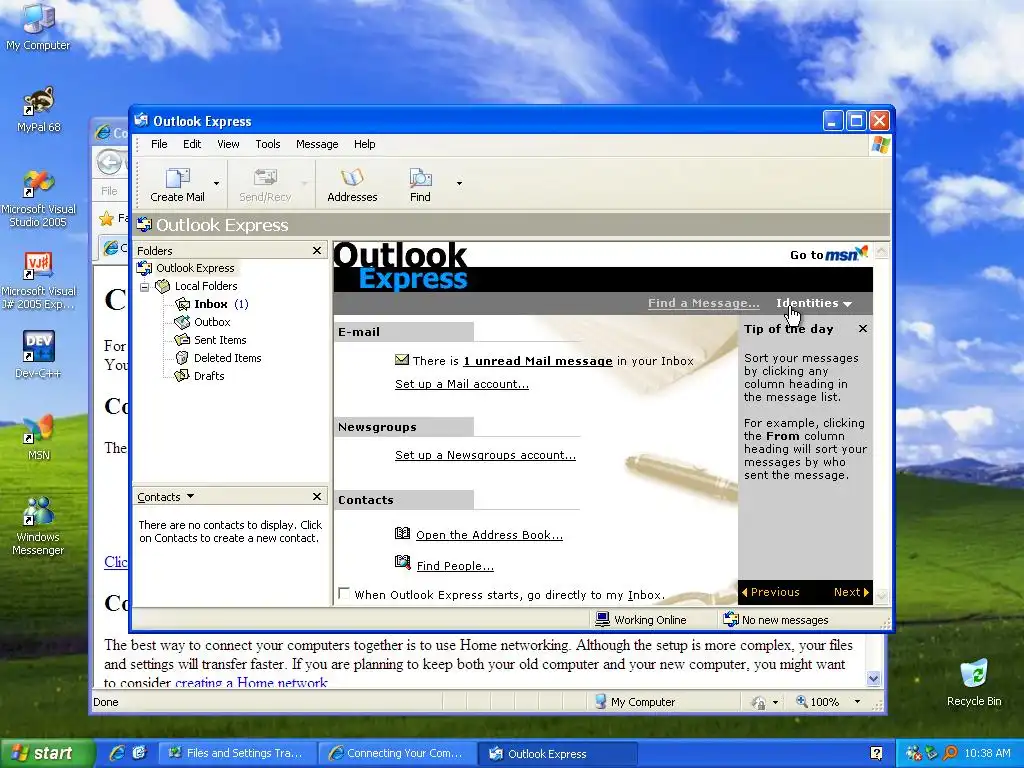Click the Address Book icon beside its link

pyautogui.click(x=402, y=534)
